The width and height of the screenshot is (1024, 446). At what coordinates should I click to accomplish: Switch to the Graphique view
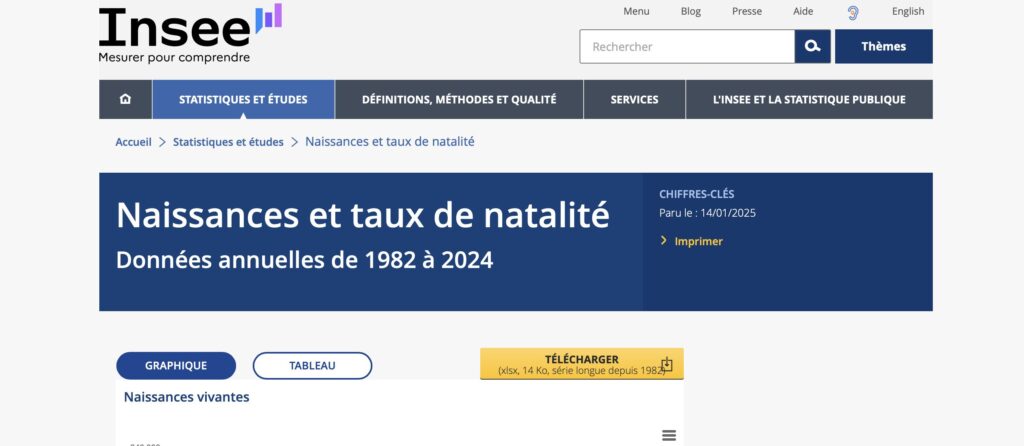point(176,366)
